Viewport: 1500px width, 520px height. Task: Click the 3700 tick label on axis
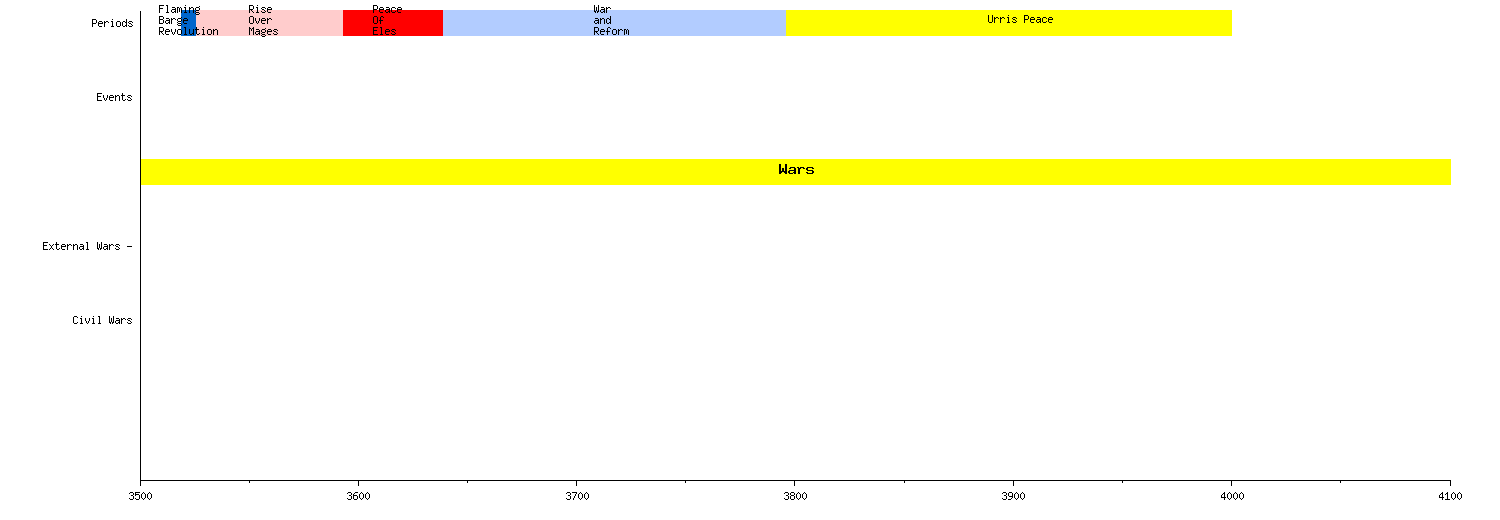pyautogui.click(x=577, y=496)
